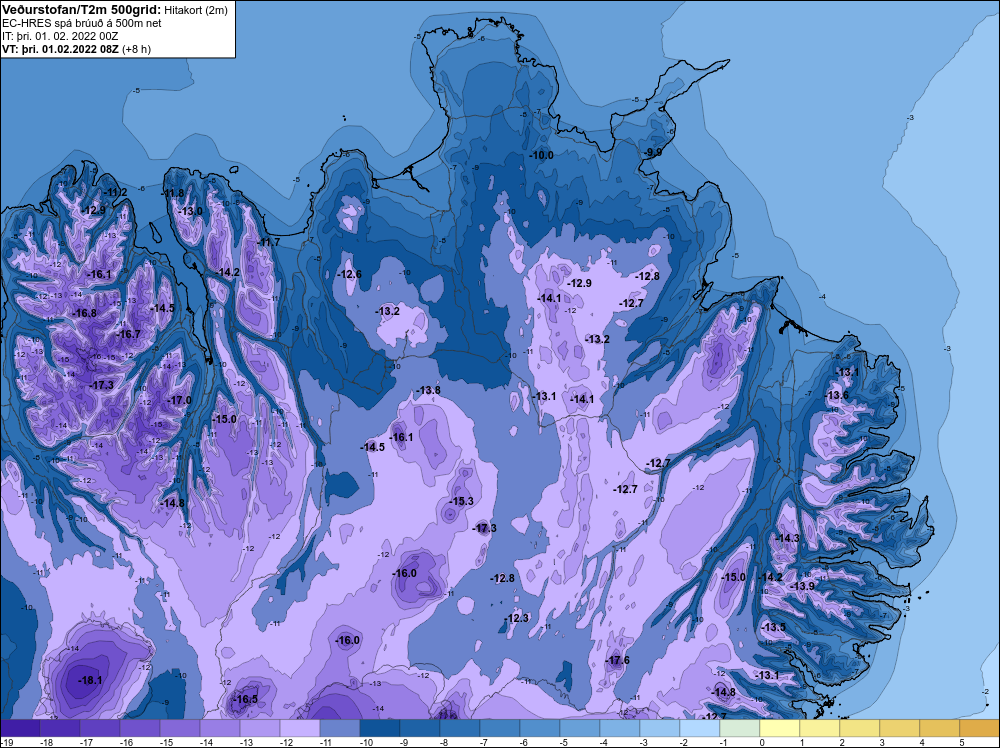Click the -11.7 temperature label
1000x748 pixels.
pos(268,242)
